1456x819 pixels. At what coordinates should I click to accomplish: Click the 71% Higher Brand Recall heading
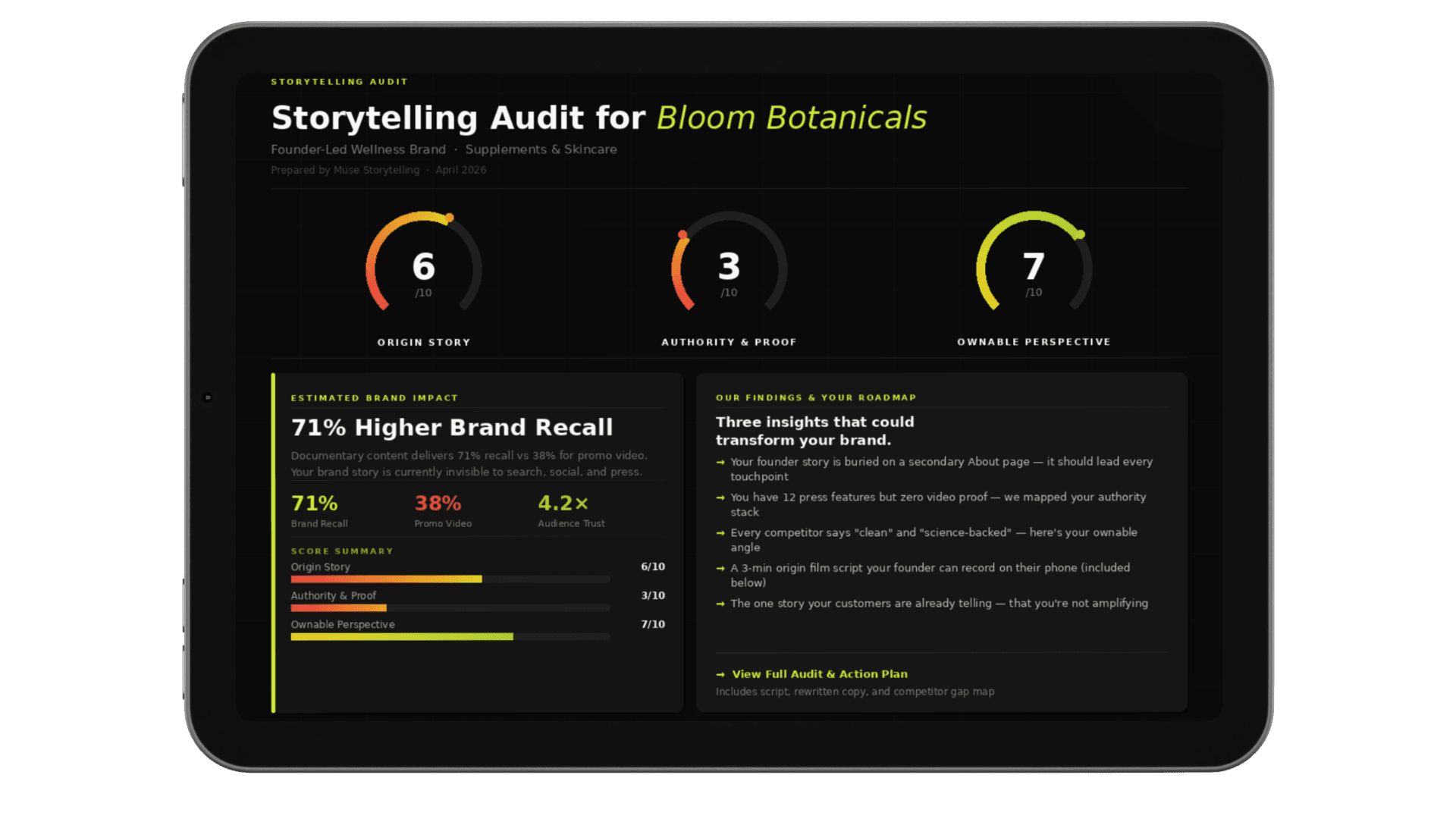coord(452,428)
